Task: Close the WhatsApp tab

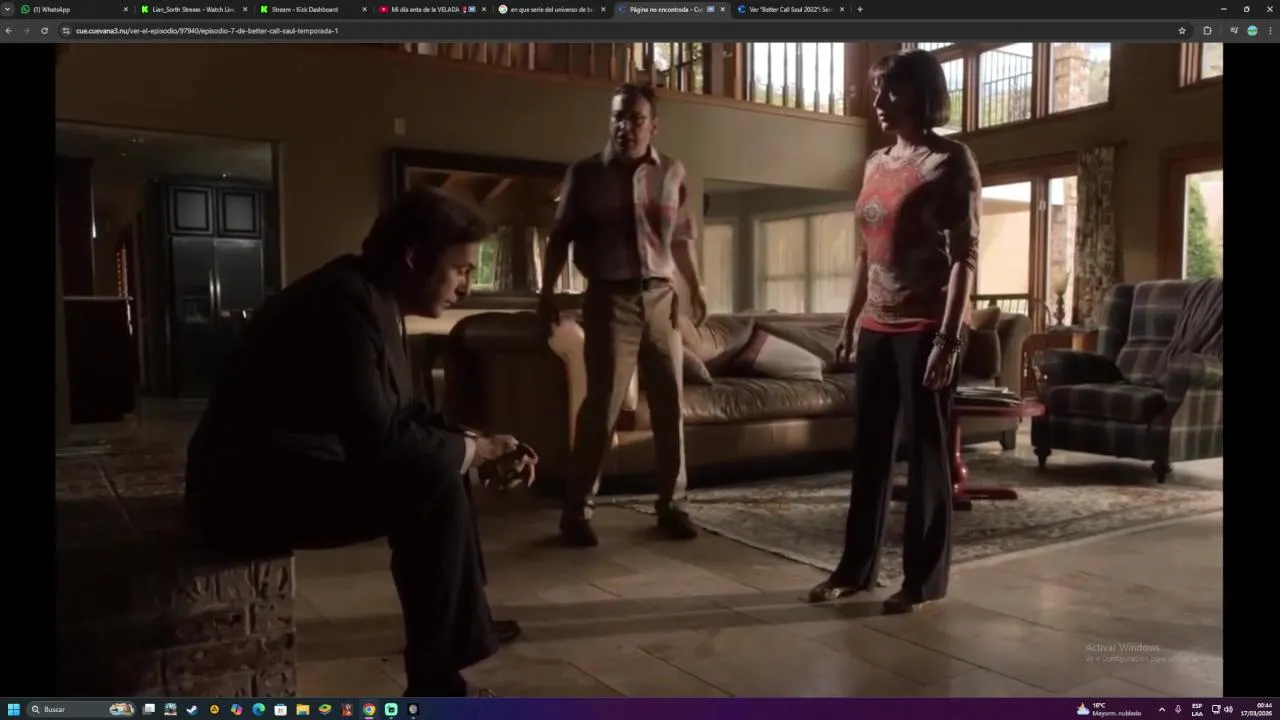Action: 126,9
